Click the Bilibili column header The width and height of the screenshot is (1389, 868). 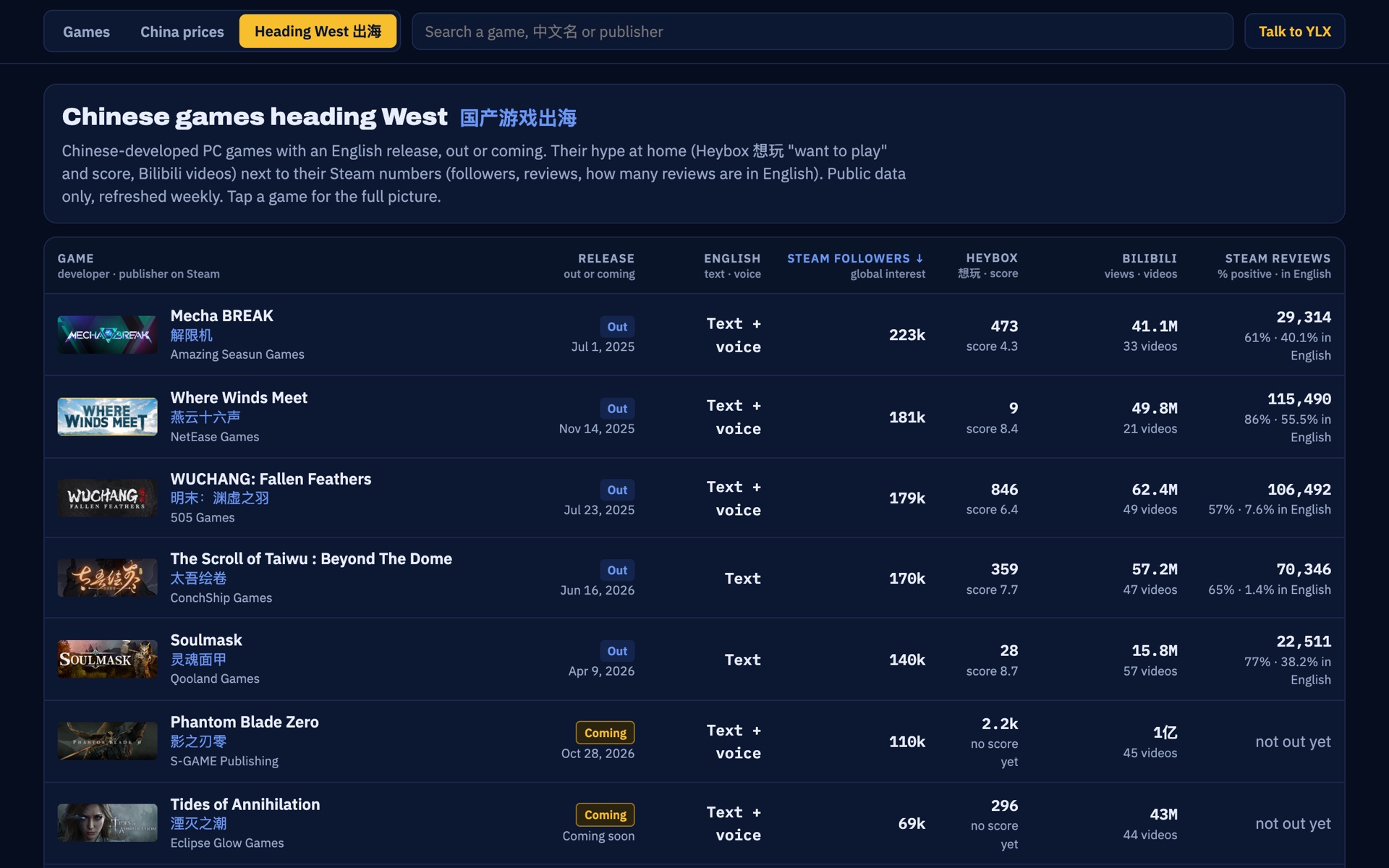1149,258
